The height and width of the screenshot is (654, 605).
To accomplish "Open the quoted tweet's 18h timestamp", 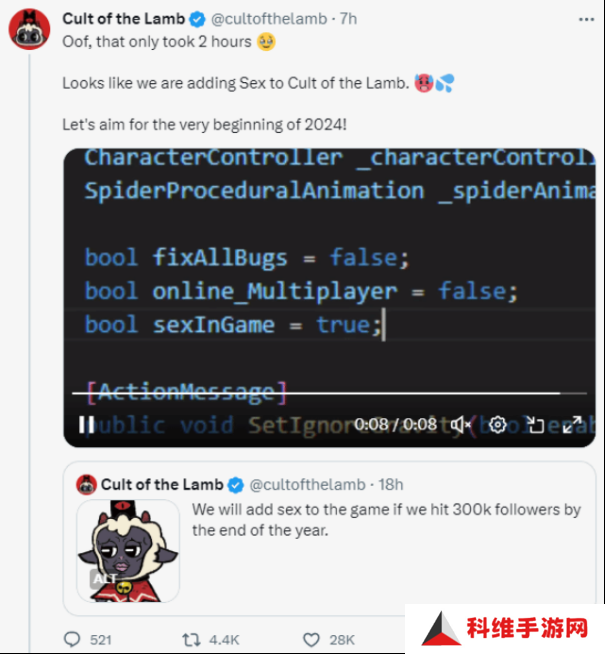I will coord(391,485).
